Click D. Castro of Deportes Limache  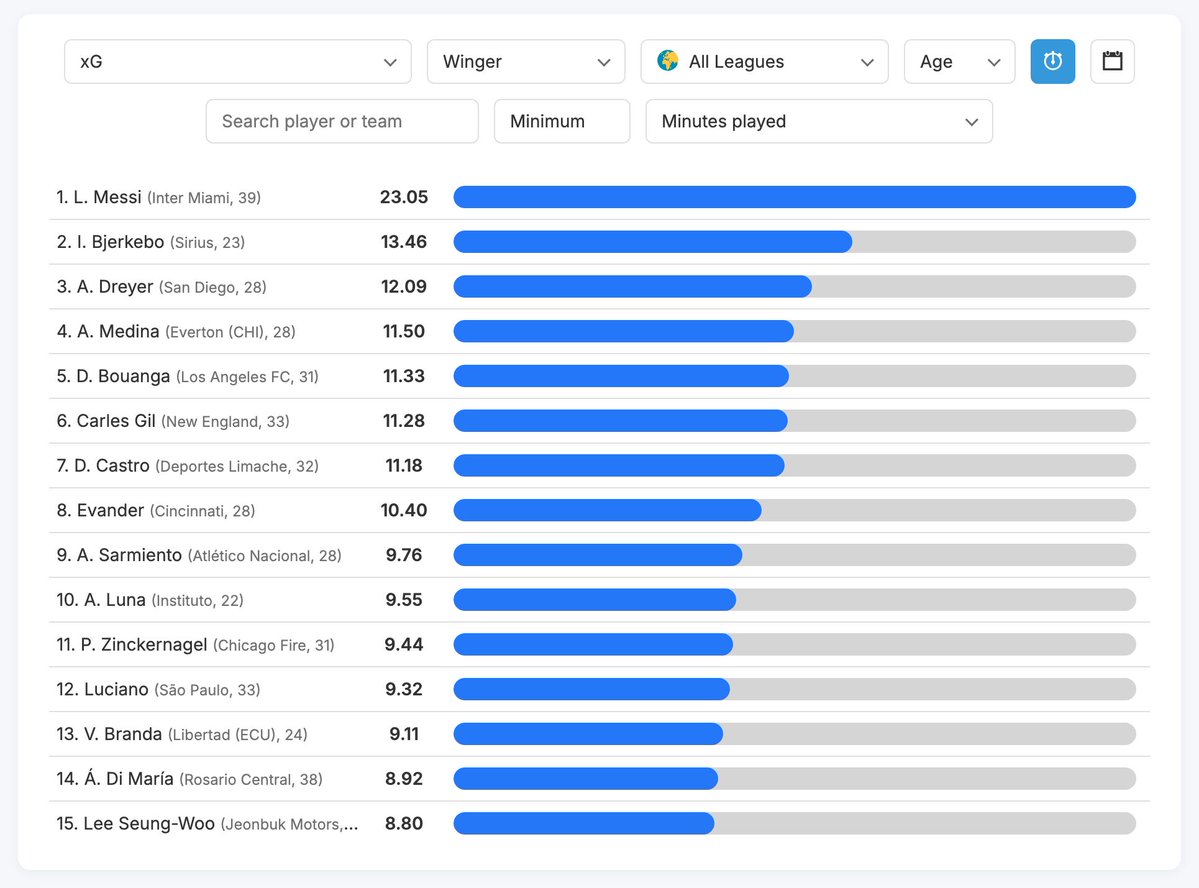[187, 466]
